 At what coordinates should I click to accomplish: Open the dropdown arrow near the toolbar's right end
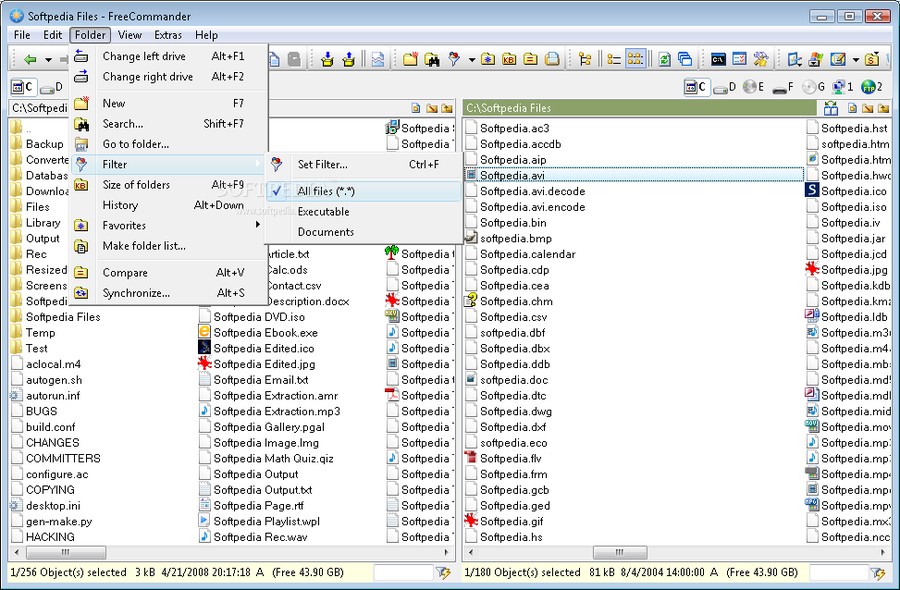click(856, 60)
